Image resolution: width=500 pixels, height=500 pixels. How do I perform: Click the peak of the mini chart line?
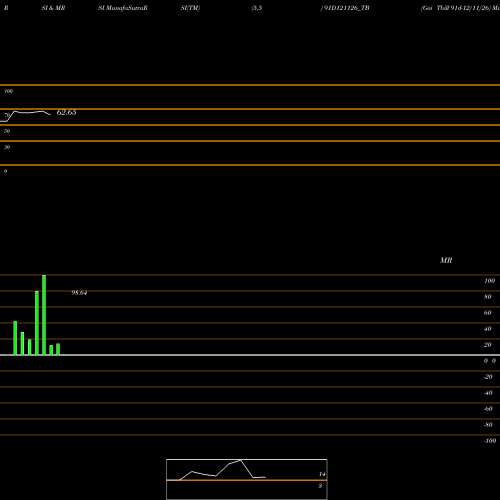click(241, 460)
